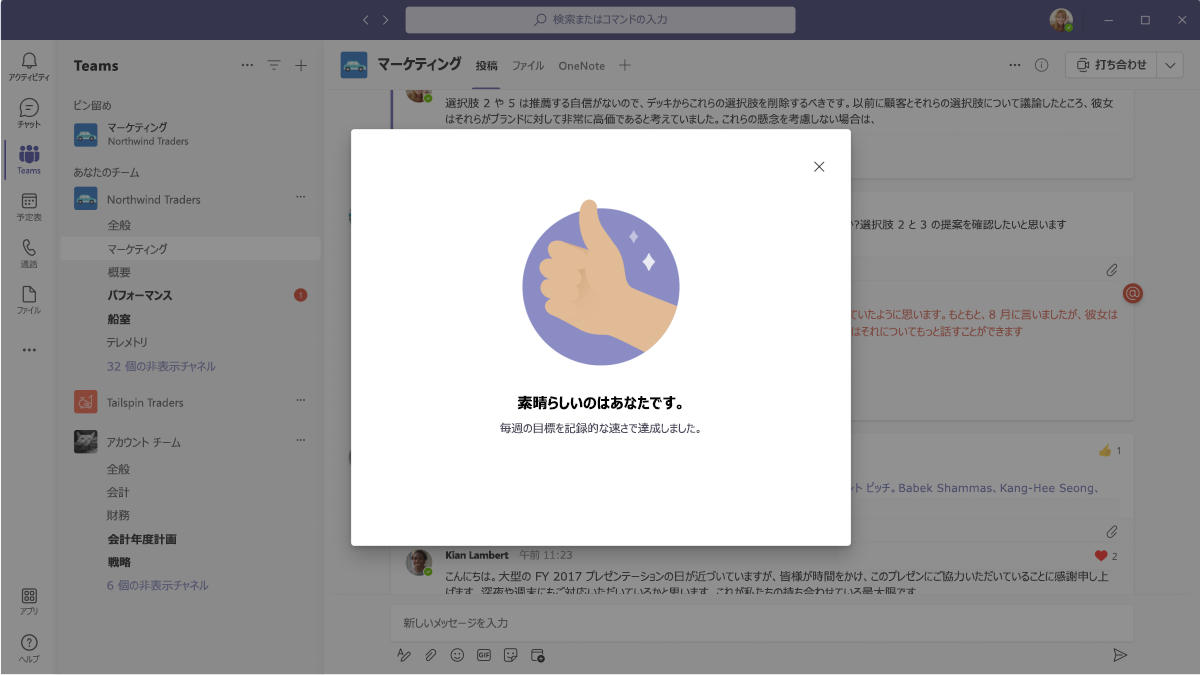Viewport: 1200px width, 675px height.
Task: Click the 'ピン留め' section heading
Action: [x=92, y=105]
